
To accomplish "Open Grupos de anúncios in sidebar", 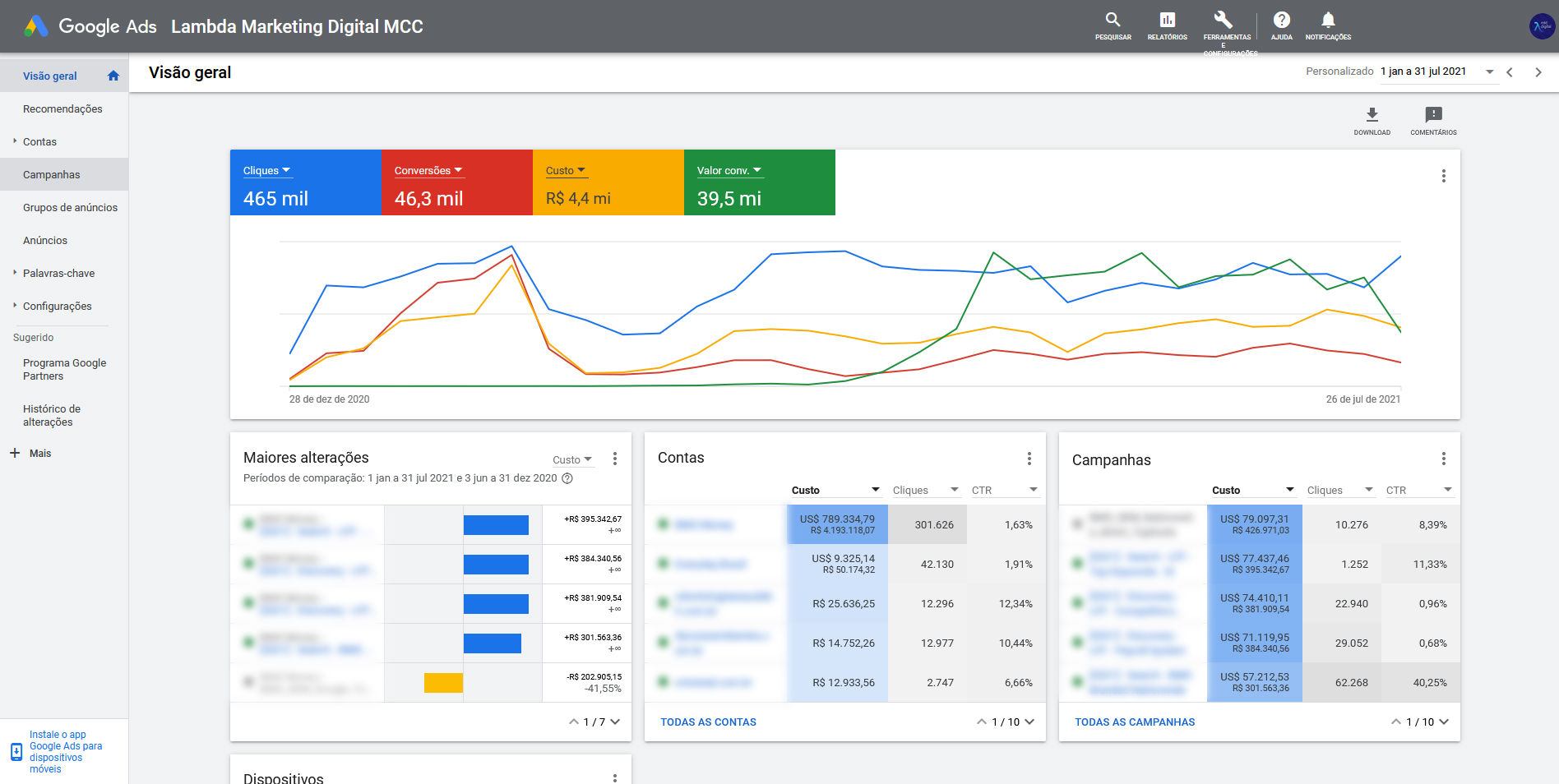I will (64, 207).
